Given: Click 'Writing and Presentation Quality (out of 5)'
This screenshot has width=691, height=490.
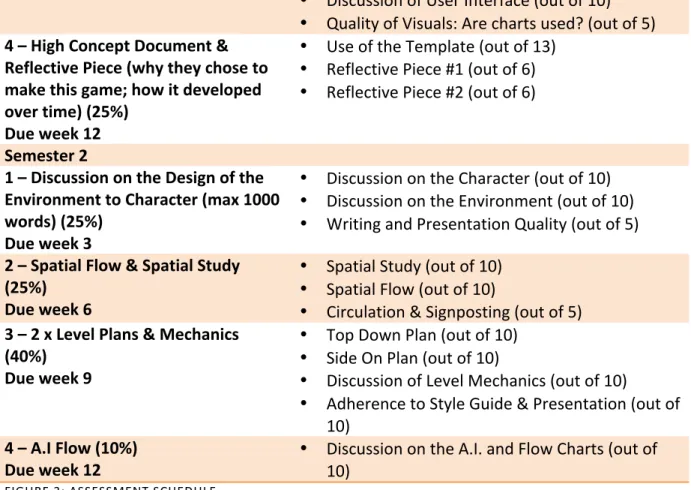Looking at the screenshot, I should tap(482, 224).
